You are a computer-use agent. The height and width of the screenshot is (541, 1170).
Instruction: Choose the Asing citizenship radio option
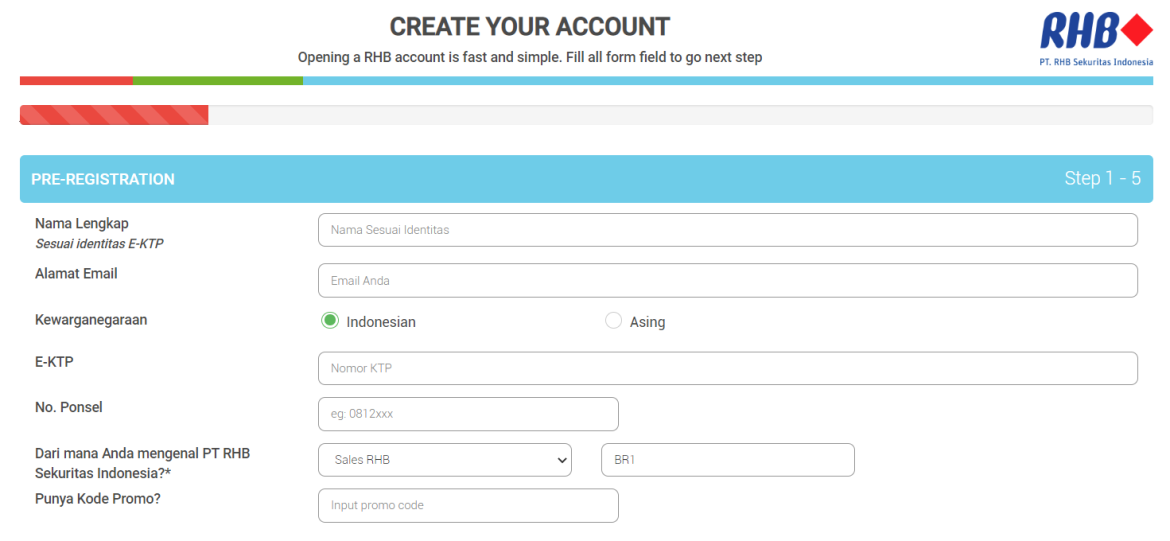(613, 321)
